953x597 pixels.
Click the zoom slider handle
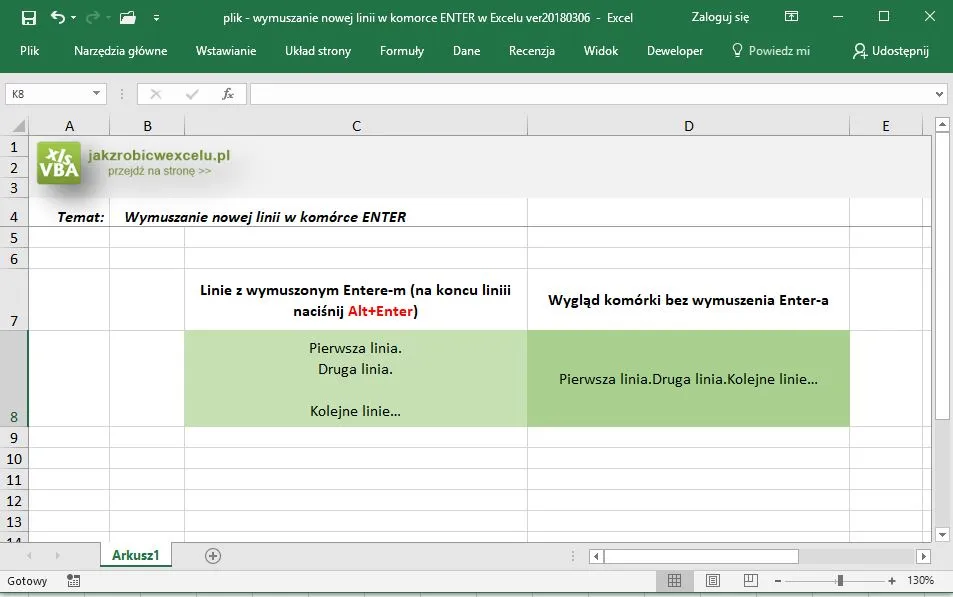tap(840, 581)
